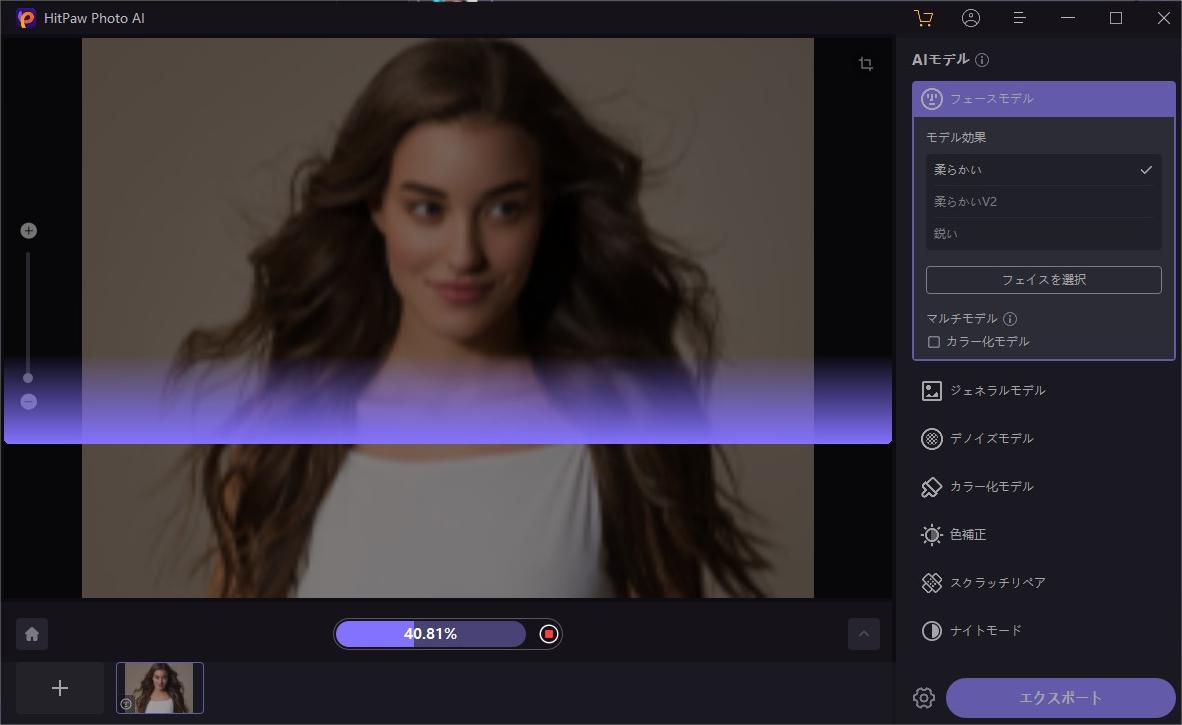The width and height of the screenshot is (1182, 725).
Task: Choose スクラッチリペア from model list
Action: 997,583
